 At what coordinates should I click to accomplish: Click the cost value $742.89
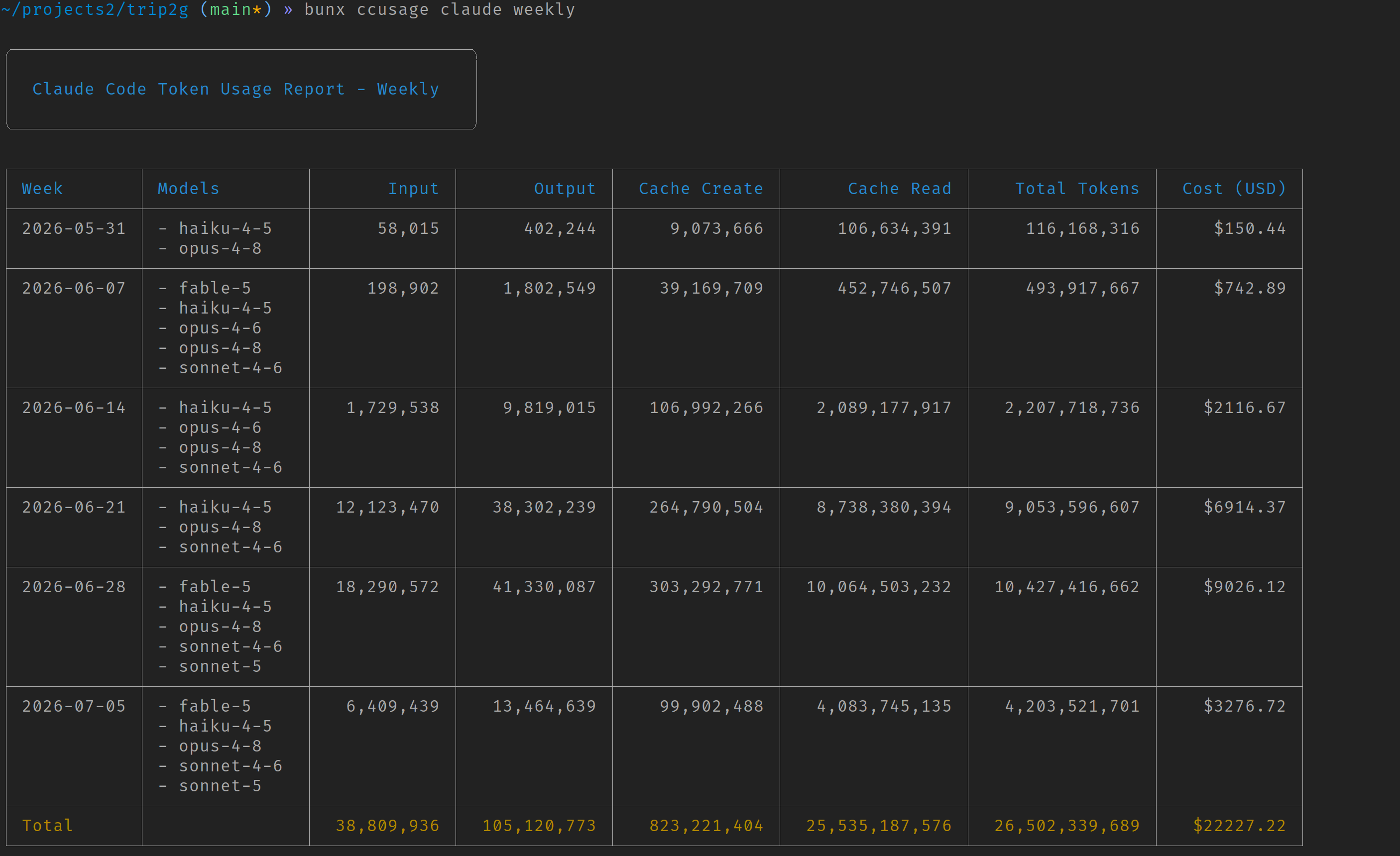(x=1250, y=288)
